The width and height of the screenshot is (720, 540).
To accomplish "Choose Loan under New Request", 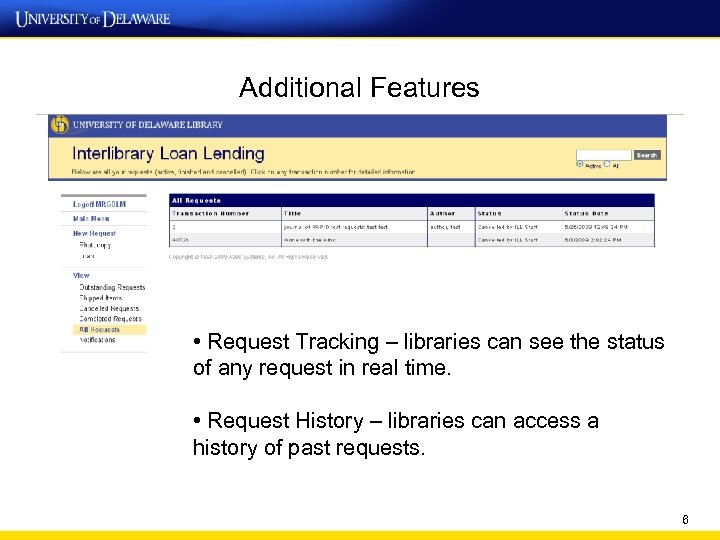I will click(x=87, y=256).
